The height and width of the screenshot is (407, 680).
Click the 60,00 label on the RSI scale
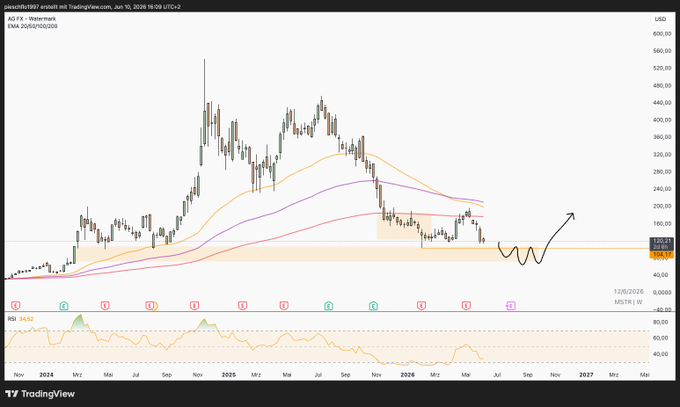point(660,338)
